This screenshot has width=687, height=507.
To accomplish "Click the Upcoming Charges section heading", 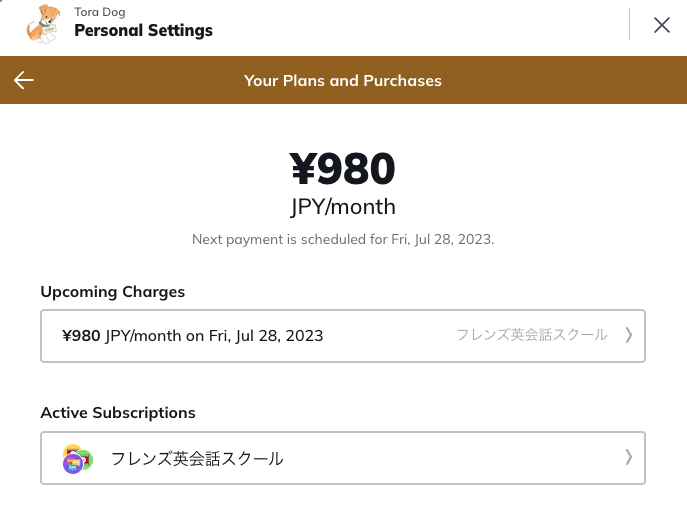I will coord(113,292).
